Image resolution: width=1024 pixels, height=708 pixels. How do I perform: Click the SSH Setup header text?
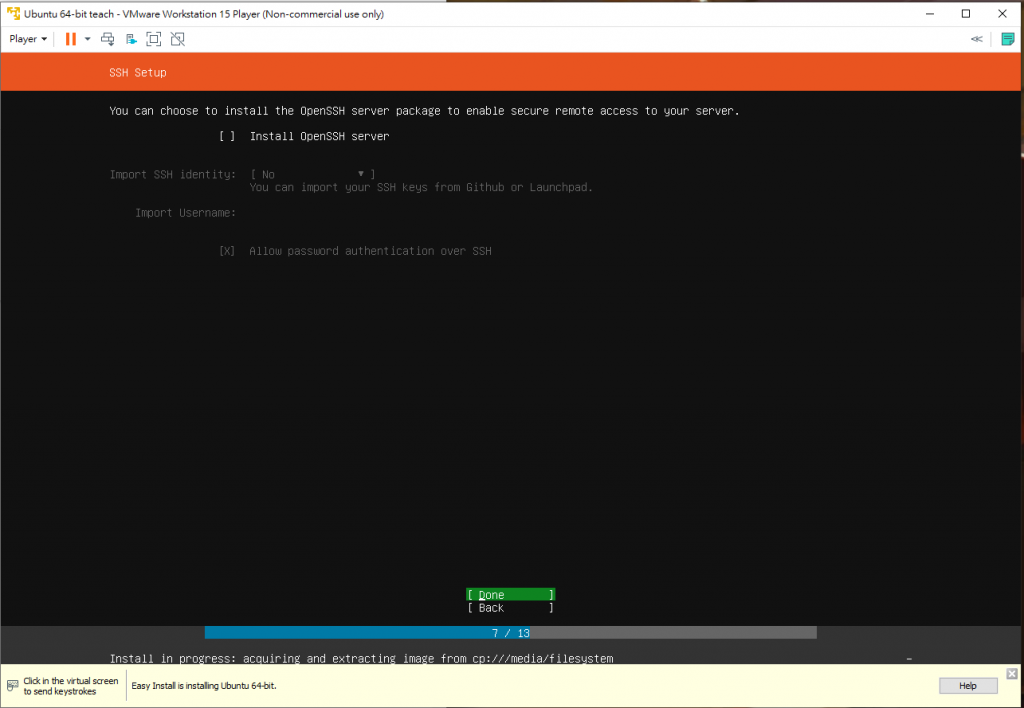pyautogui.click(x=138, y=72)
